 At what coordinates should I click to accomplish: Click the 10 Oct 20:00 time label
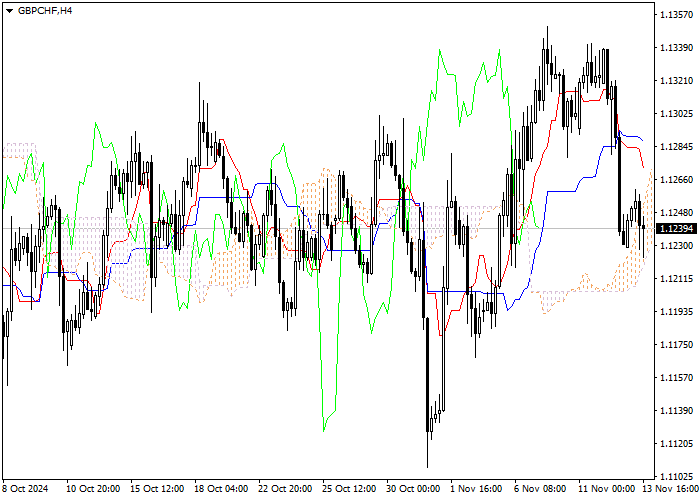(x=93, y=489)
